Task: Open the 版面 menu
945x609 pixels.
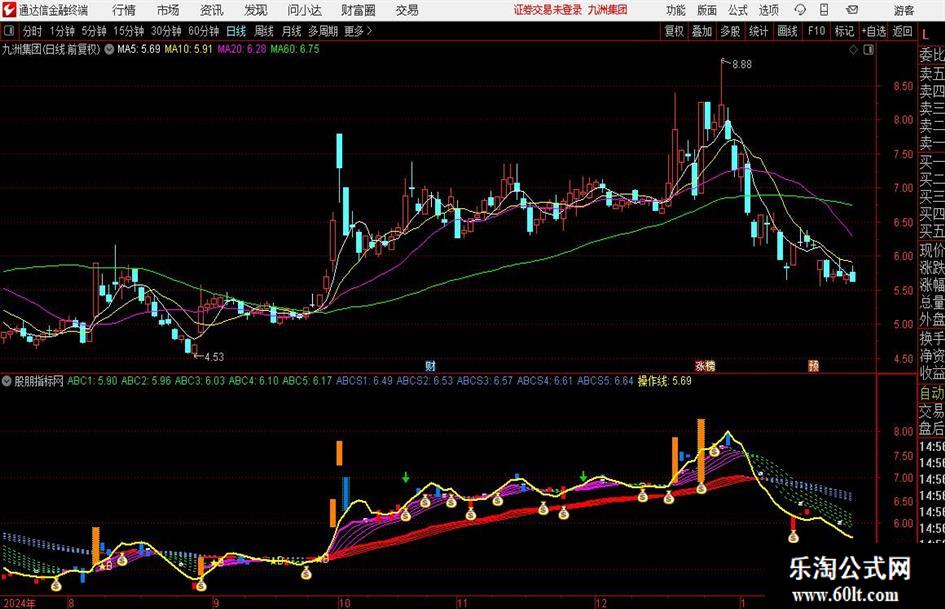Action: [x=706, y=10]
